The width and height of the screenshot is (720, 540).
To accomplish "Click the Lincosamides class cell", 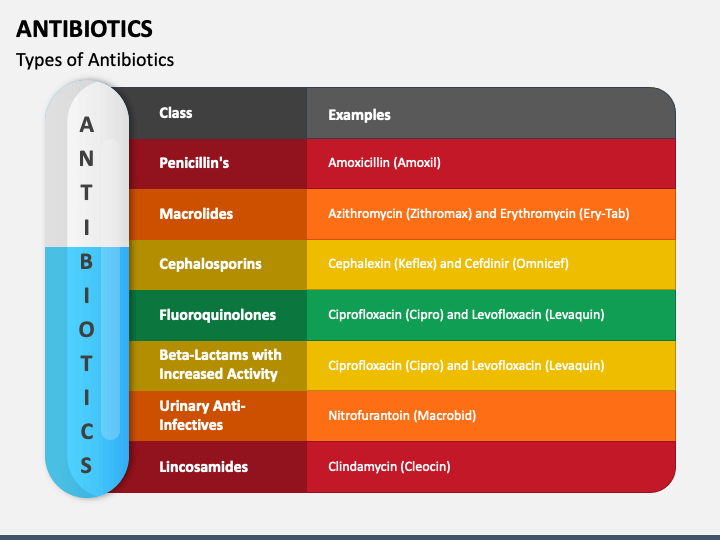I will [x=218, y=467].
